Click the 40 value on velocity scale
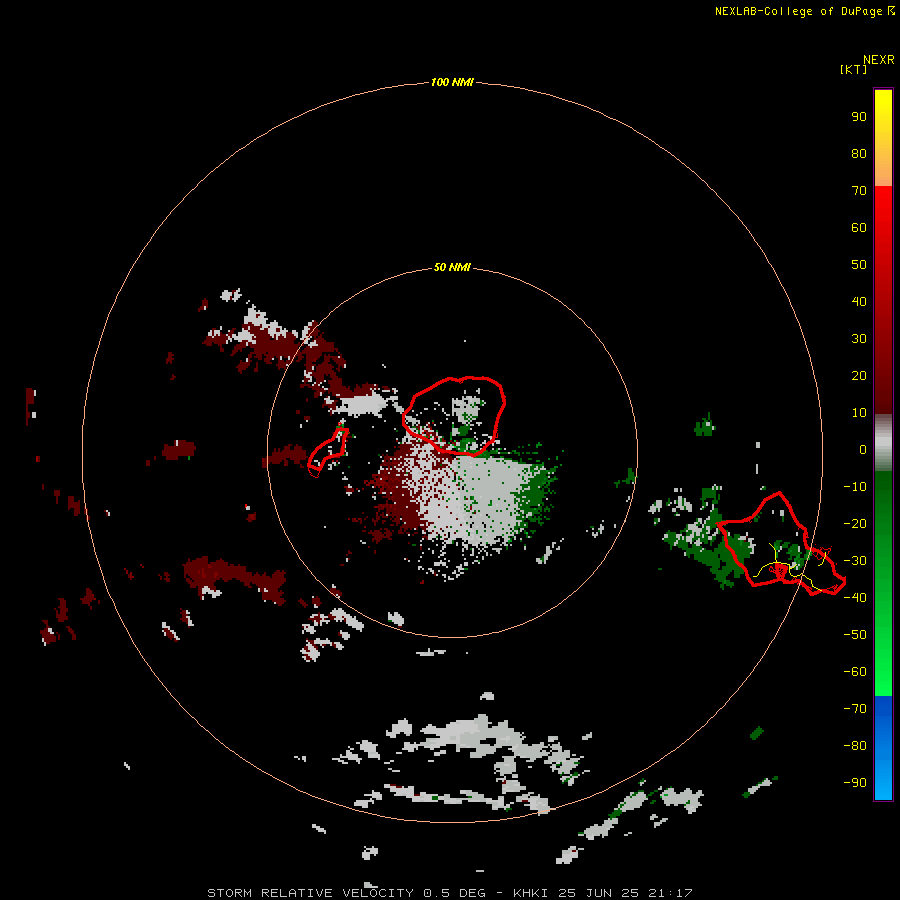The image size is (900, 900). click(859, 301)
